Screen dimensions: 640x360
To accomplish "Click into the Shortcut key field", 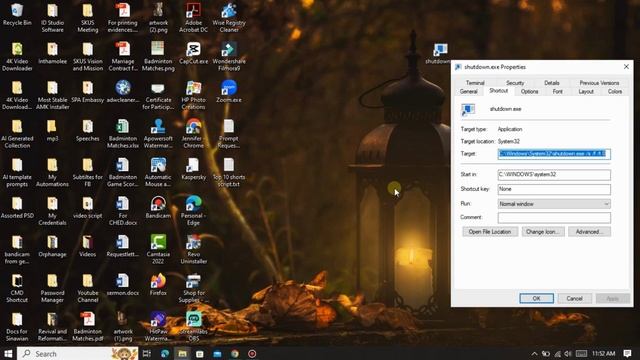I will pos(554,189).
